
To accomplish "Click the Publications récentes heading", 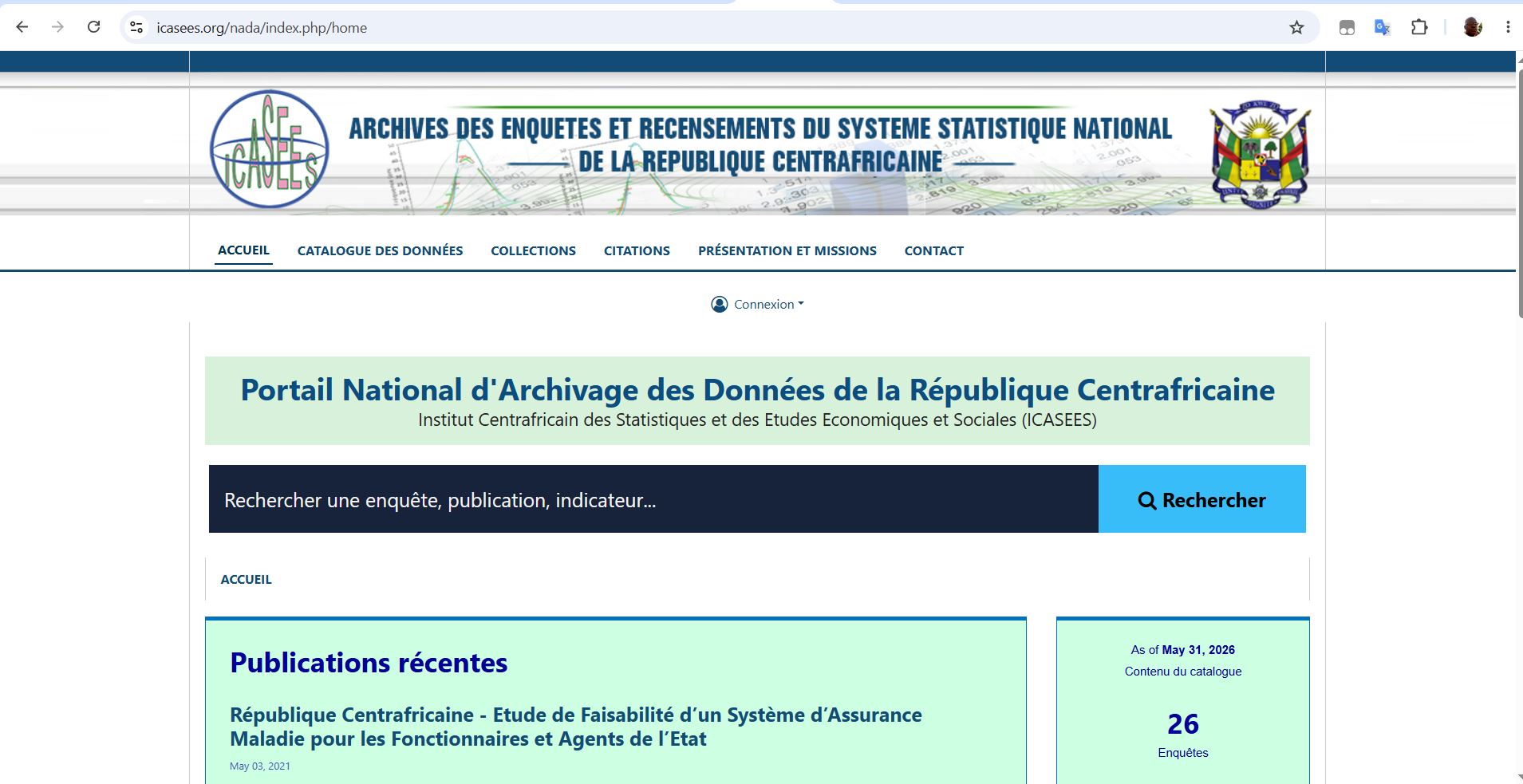I will tap(369, 663).
